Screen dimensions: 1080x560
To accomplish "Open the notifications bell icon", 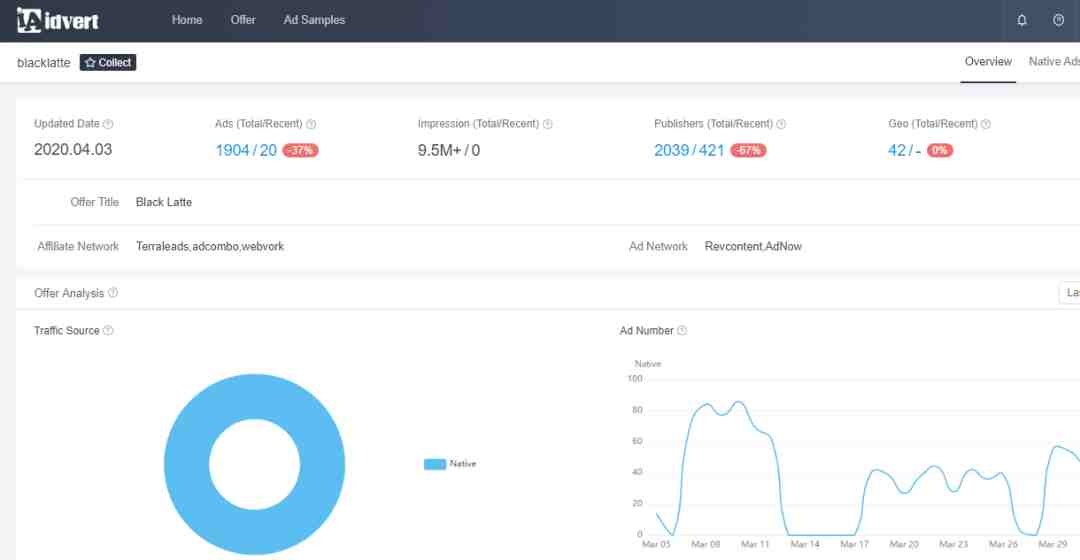I will [1022, 20].
